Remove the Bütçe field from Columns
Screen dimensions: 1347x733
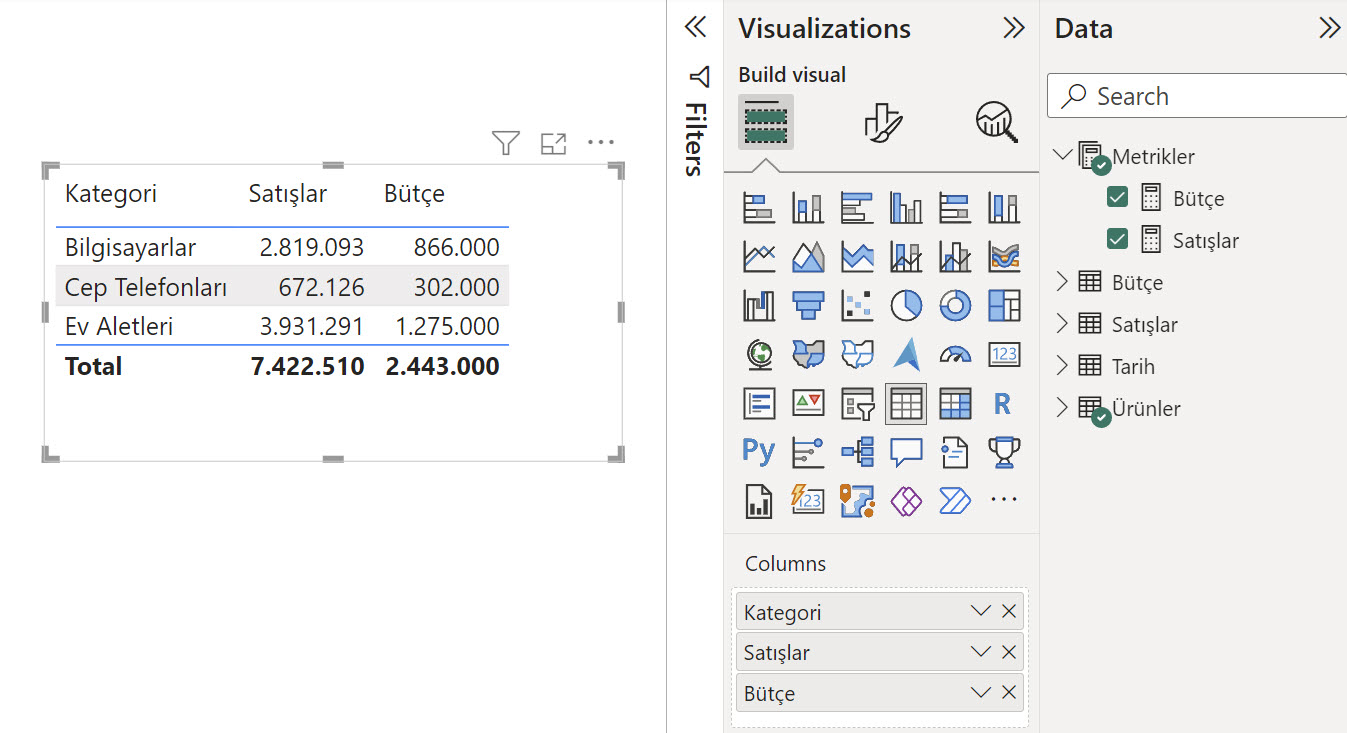click(x=1009, y=693)
